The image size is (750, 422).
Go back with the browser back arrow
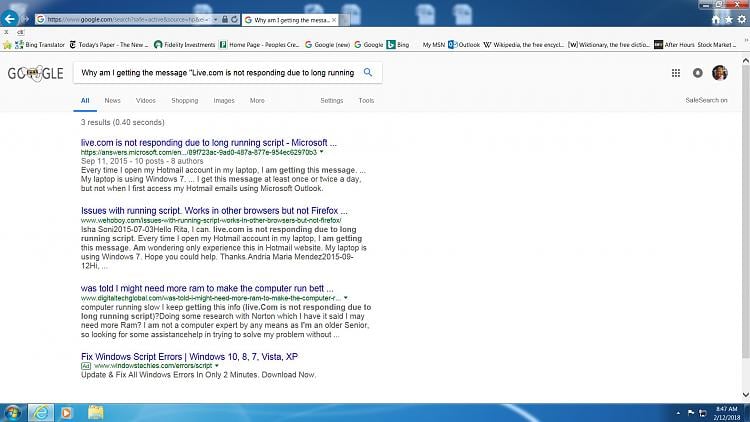pyautogui.click(x=10, y=19)
